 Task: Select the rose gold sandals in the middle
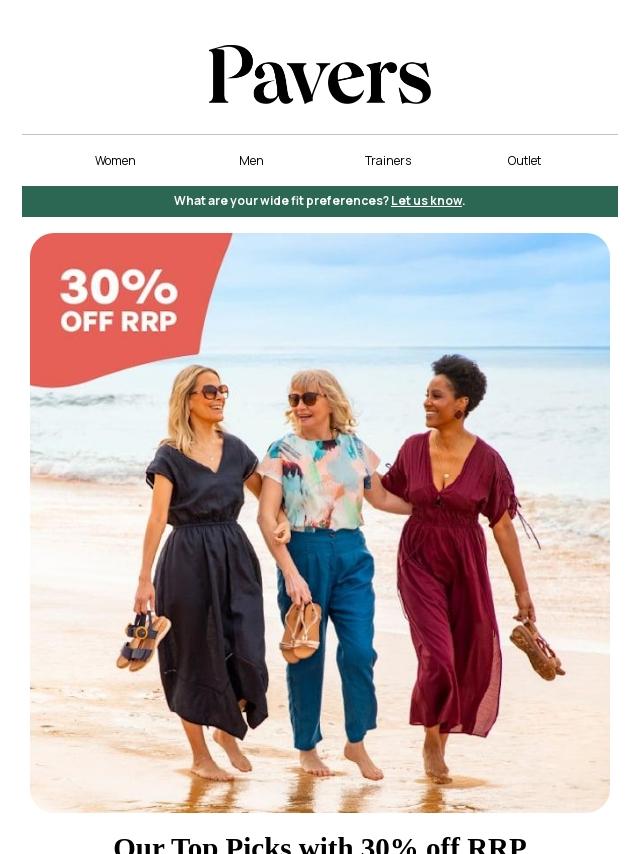pyautogui.click(x=300, y=631)
